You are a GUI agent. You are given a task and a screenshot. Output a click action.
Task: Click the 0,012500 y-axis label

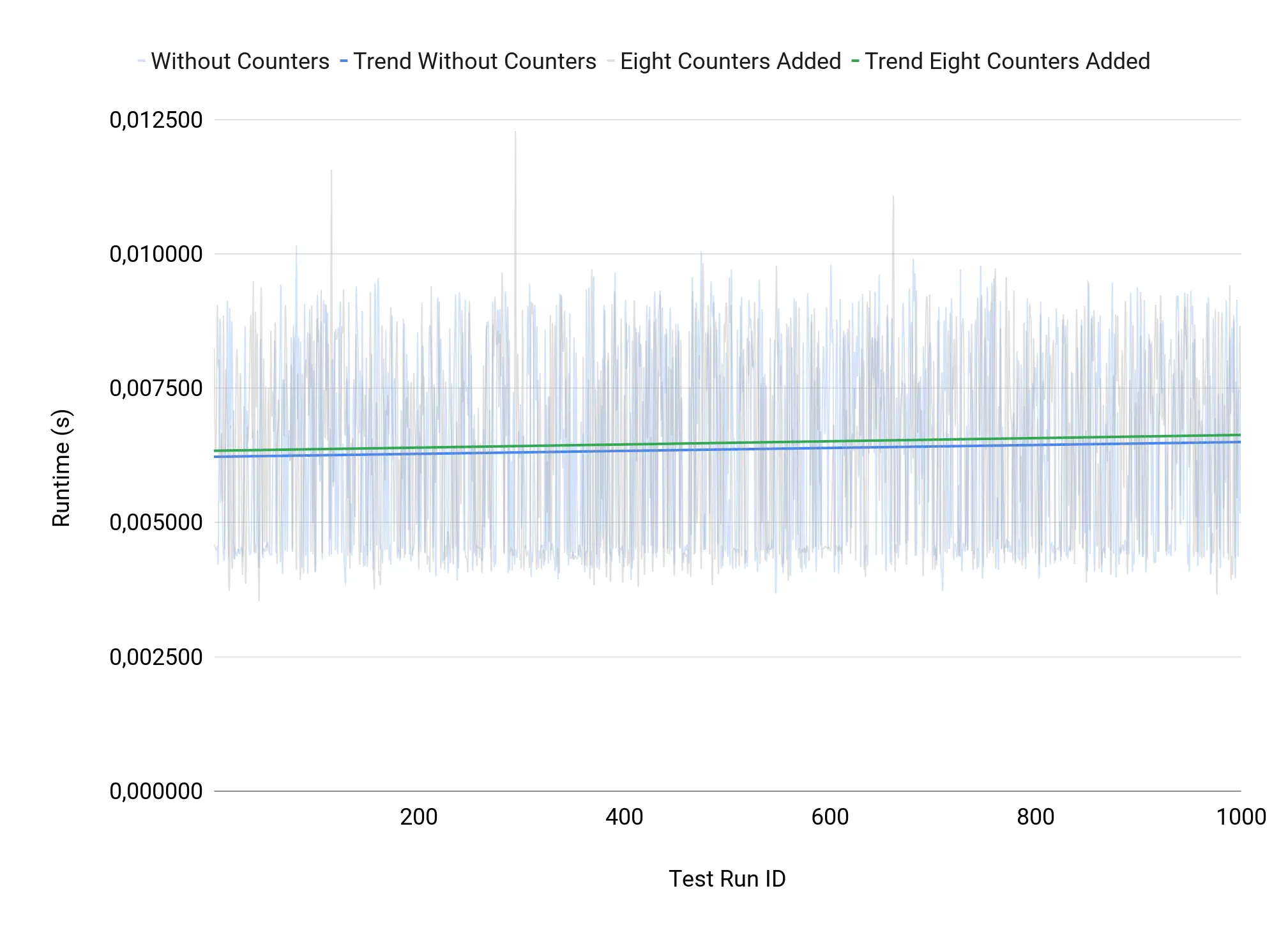[x=156, y=120]
